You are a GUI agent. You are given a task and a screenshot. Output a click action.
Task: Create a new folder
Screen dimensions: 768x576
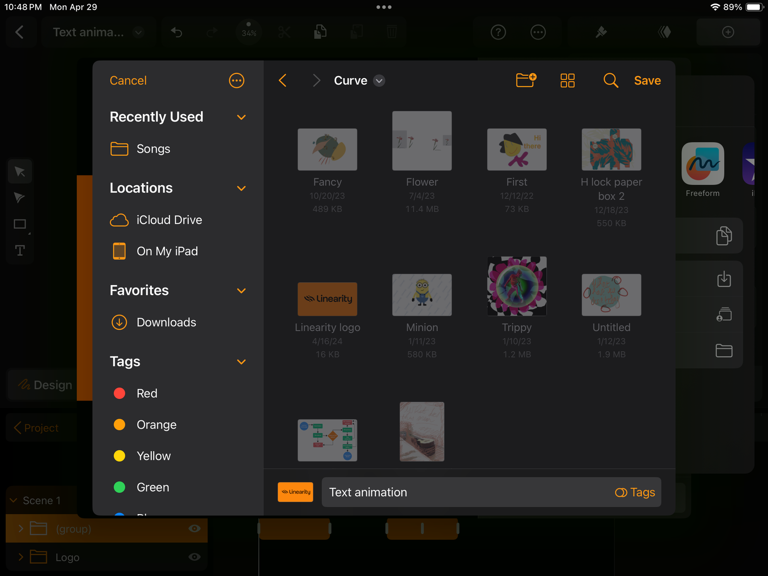coord(526,80)
